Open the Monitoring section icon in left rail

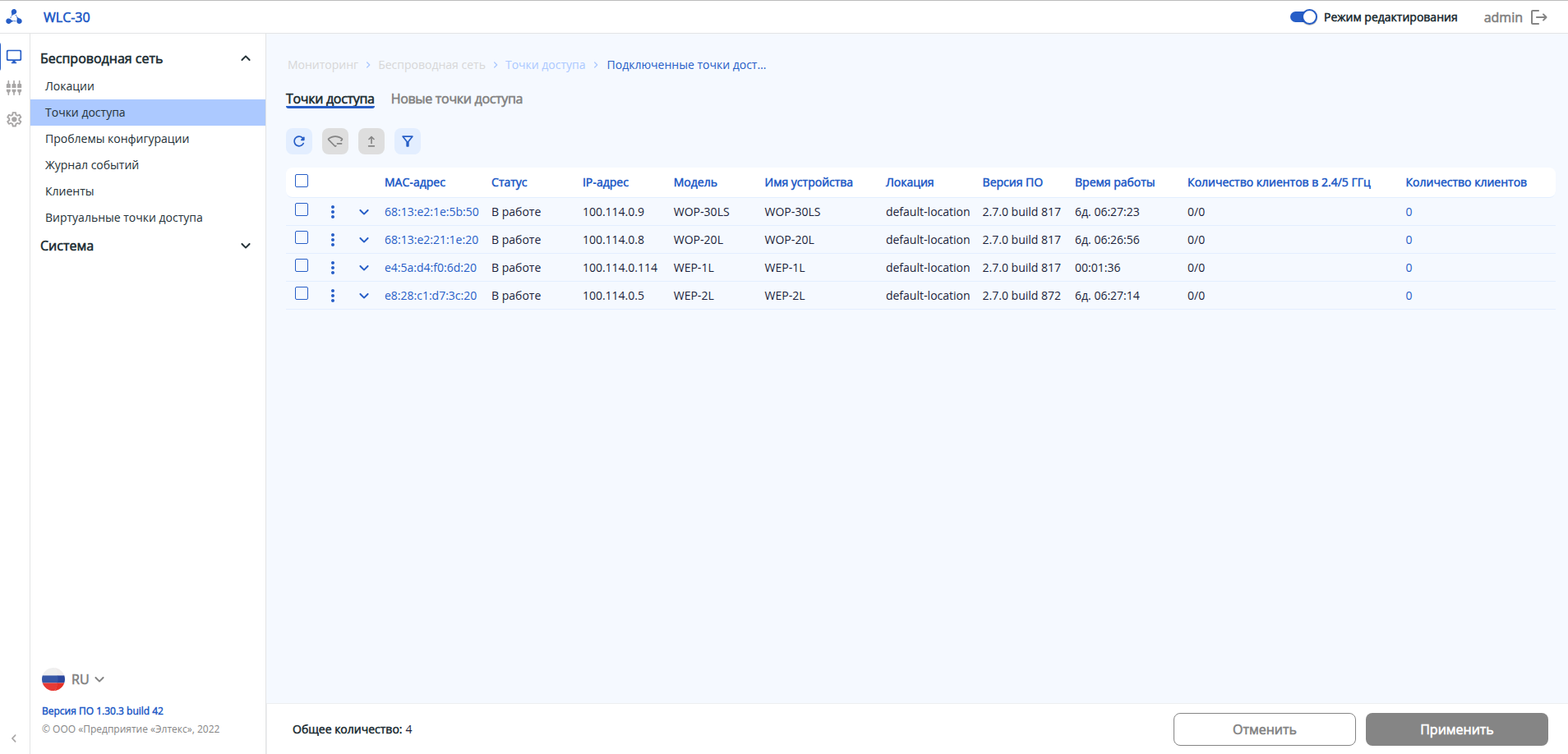(x=14, y=57)
